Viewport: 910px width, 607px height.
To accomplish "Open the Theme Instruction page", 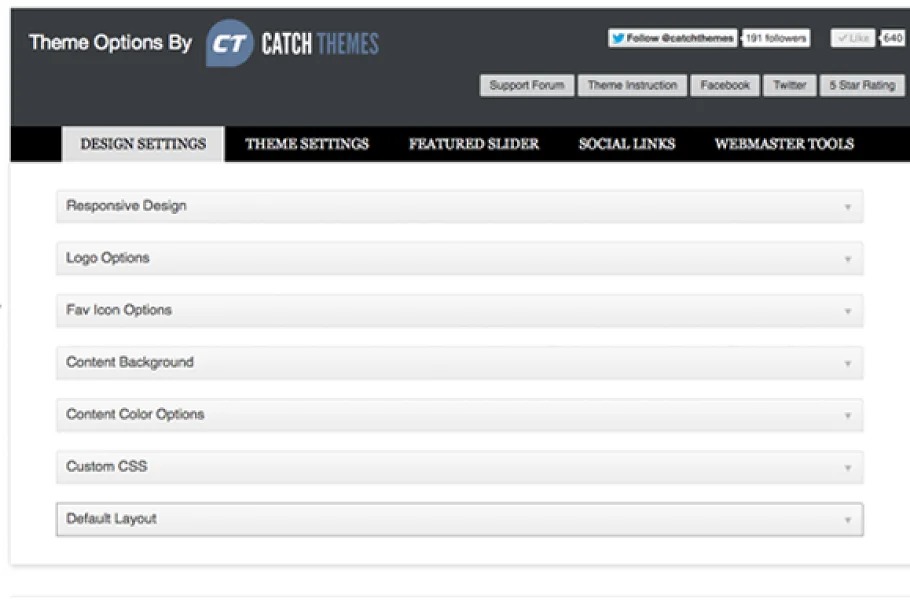I will coord(632,86).
